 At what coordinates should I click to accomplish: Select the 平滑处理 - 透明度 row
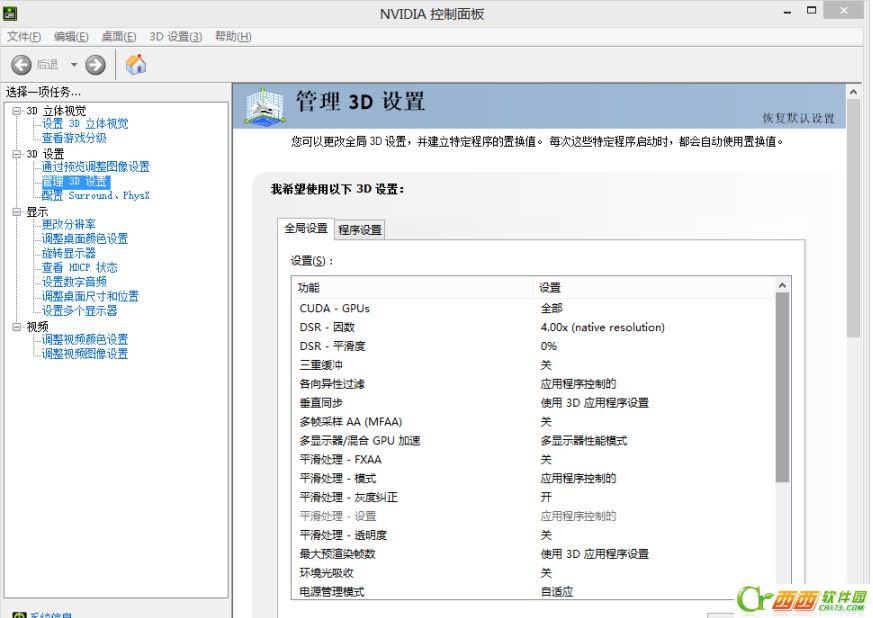[x=533, y=536]
